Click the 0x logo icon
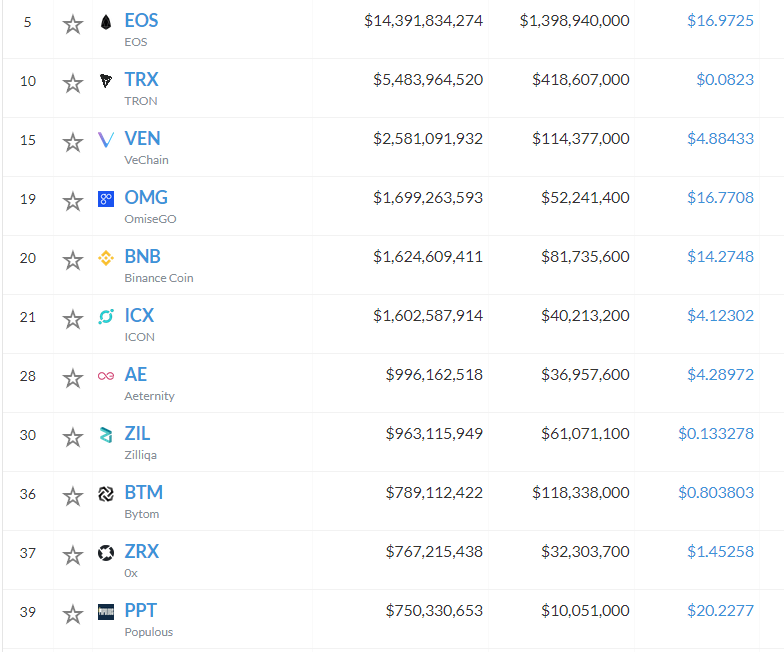 [106, 553]
